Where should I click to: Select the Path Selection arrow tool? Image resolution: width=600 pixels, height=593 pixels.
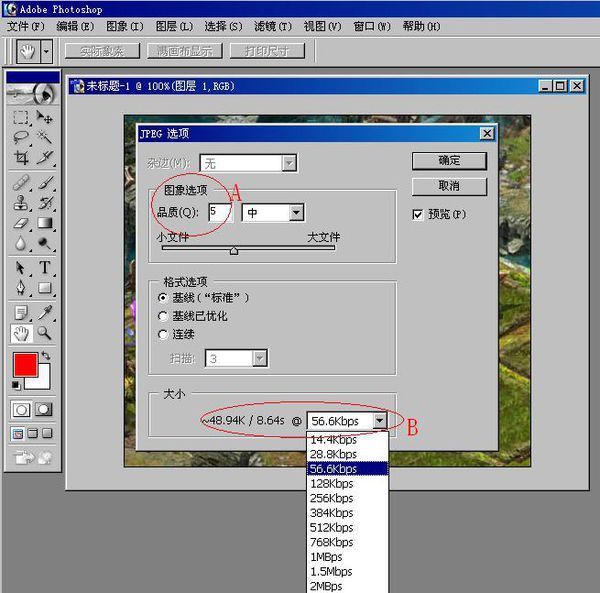pos(21,268)
